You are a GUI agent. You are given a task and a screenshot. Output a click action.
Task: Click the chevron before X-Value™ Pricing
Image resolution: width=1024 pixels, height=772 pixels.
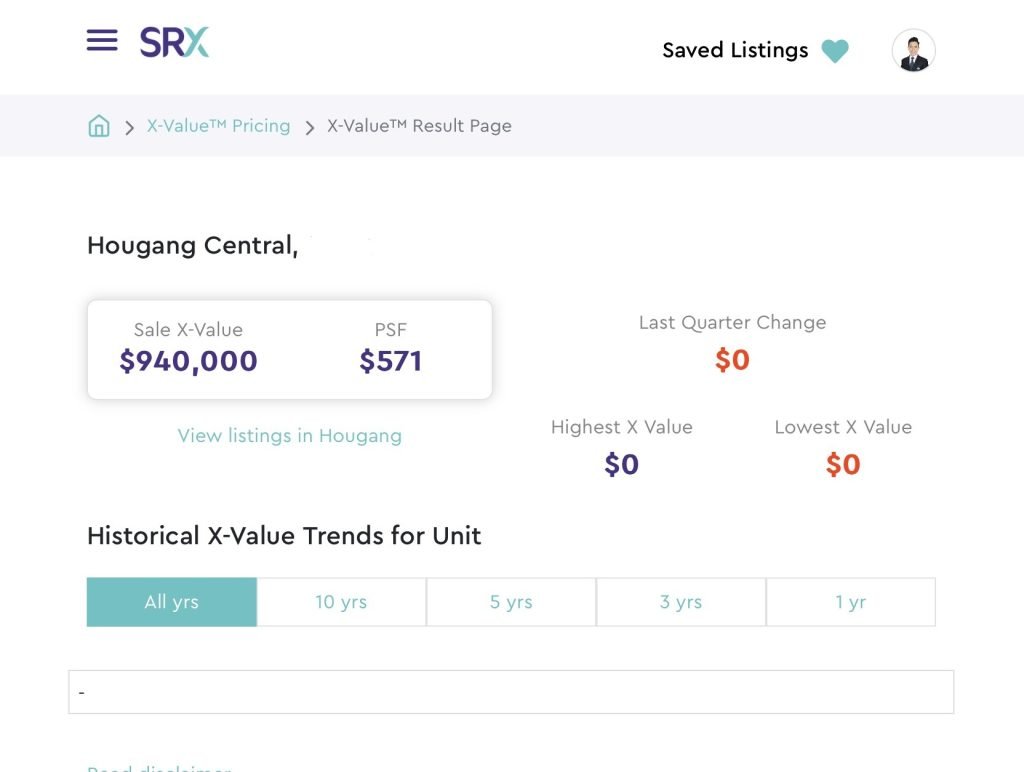(129, 127)
